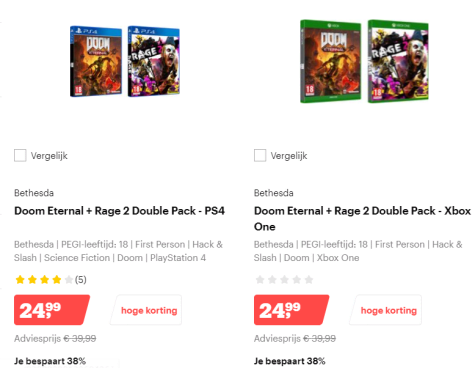
Task: Open Doom Eternal + Rage 2 Double Pack - Xbox One
Action: [362, 219]
